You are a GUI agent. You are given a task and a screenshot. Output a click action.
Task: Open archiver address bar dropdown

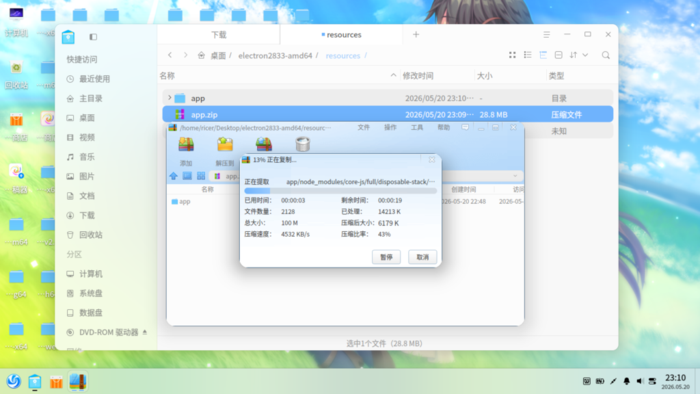[x=515, y=176]
